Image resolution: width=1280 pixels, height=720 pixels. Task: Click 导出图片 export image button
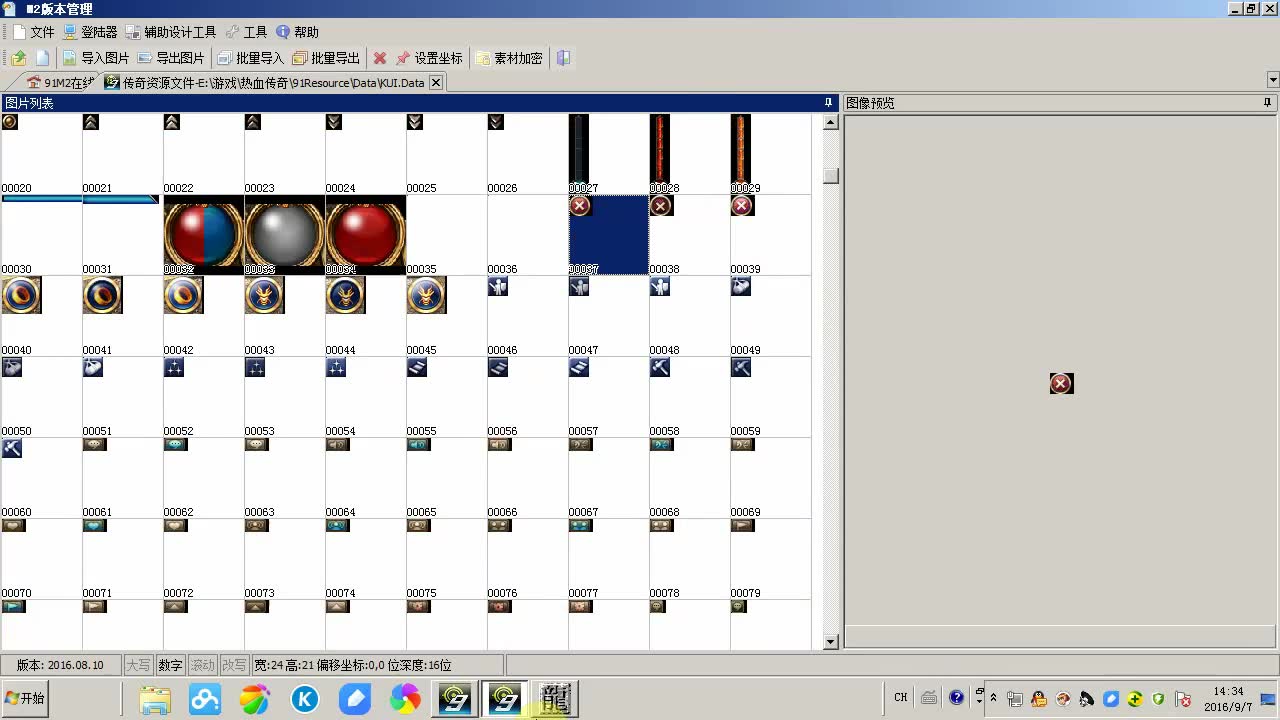171,58
